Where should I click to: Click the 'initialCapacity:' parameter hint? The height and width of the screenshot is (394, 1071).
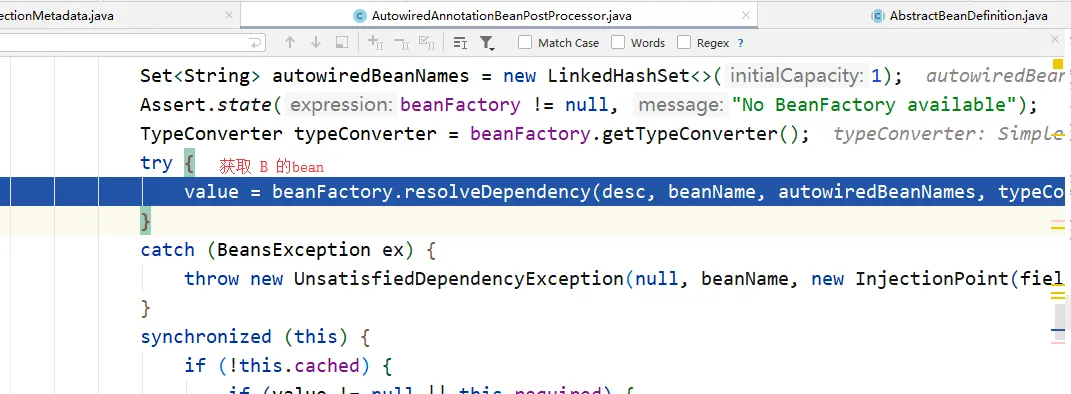(x=796, y=76)
